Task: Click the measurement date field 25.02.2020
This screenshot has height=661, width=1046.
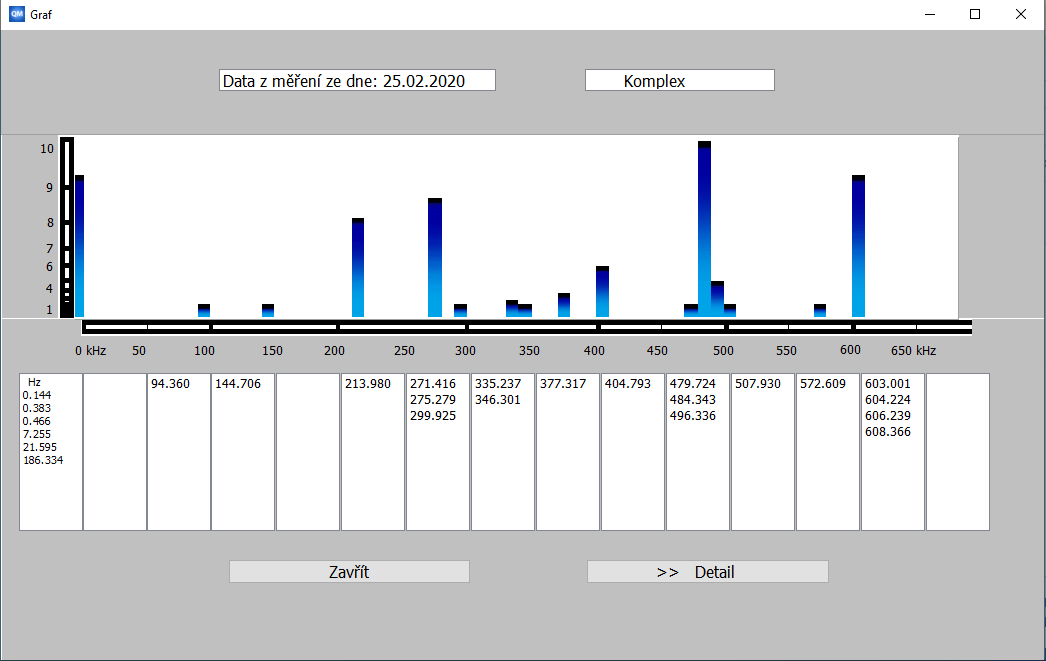Action: (357, 81)
